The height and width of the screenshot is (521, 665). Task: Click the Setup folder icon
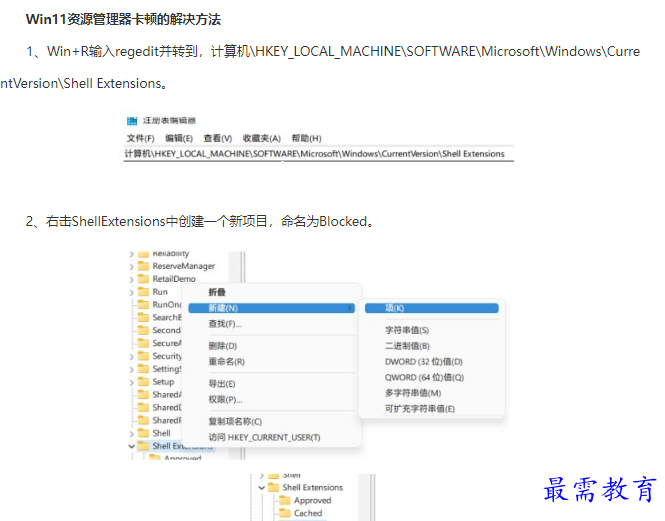pos(144,381)
